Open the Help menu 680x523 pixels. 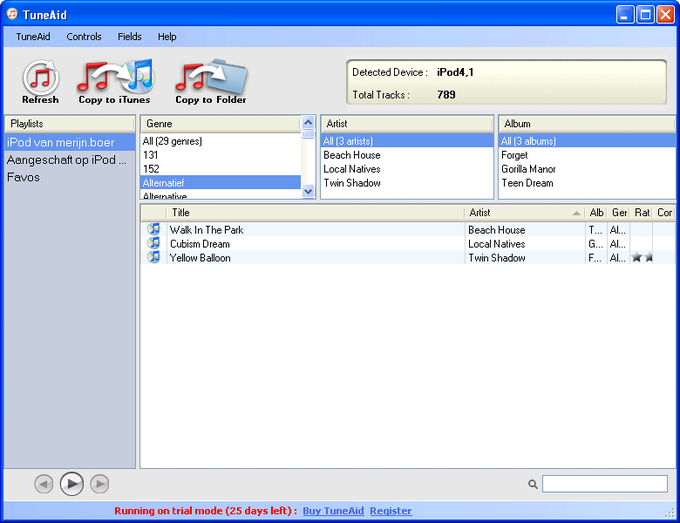(x=167, y=37)
